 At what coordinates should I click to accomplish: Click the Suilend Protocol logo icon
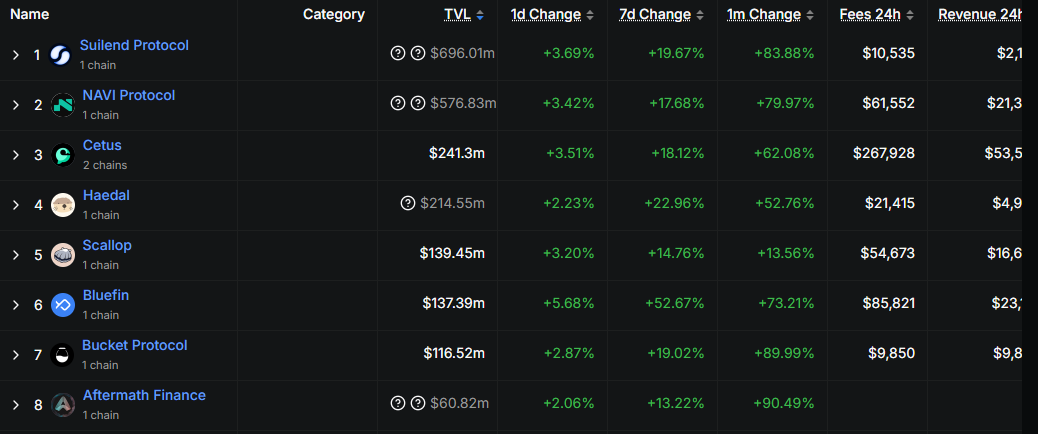[x=60, y=55]
